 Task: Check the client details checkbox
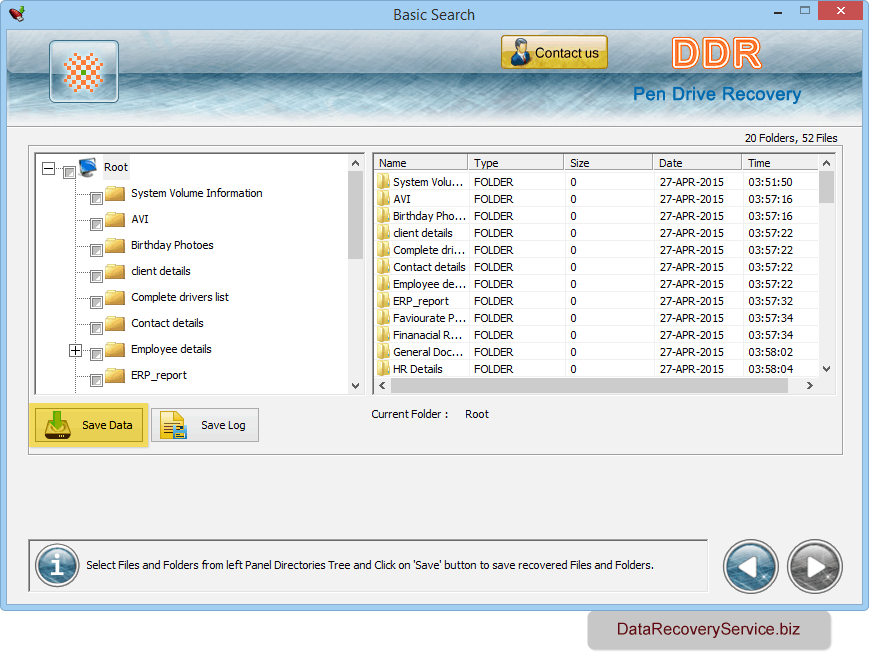(x=96, y=276)
